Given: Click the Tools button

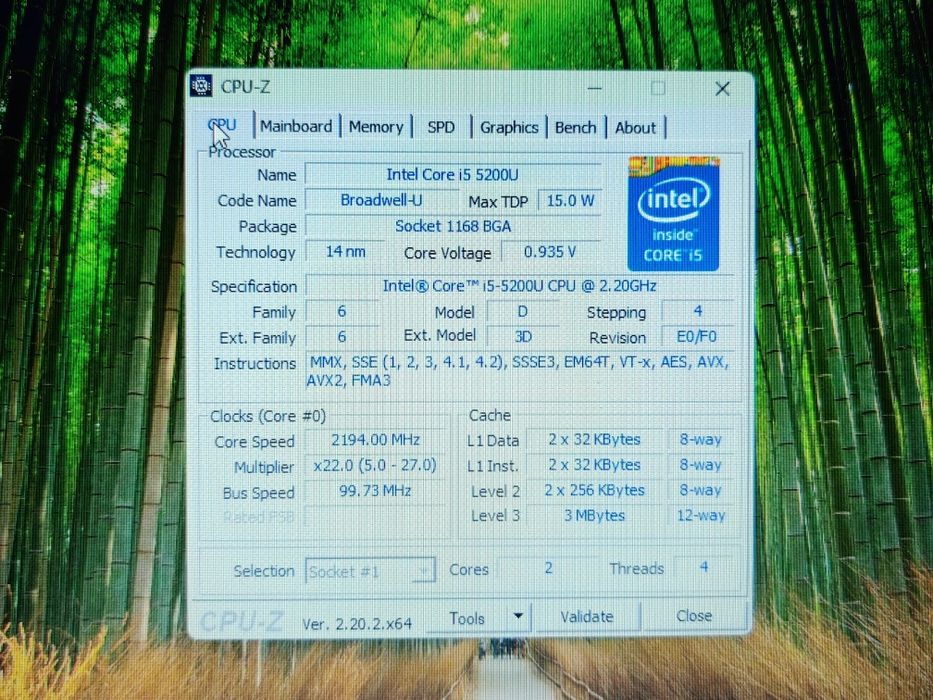Looking at the screenshot, I should pyautogui.click(x=467, y=618).
